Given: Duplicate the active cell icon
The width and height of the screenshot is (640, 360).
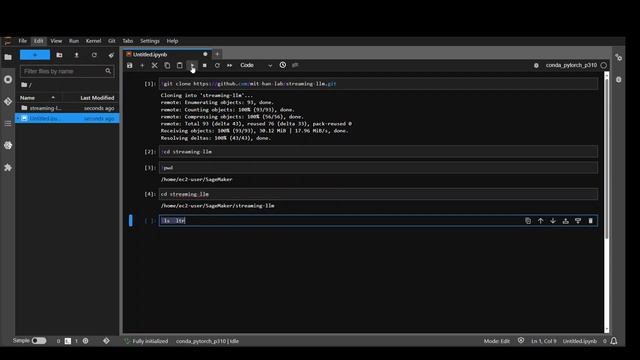Looking at the screenshot, I should click(528, 221).
